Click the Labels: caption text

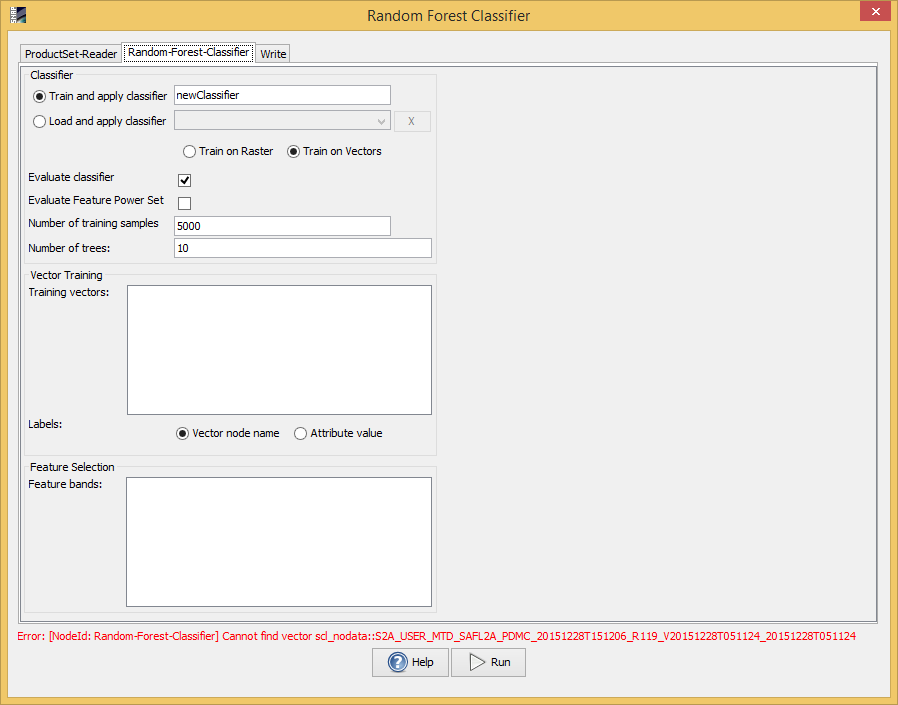[x=45, y=424]
